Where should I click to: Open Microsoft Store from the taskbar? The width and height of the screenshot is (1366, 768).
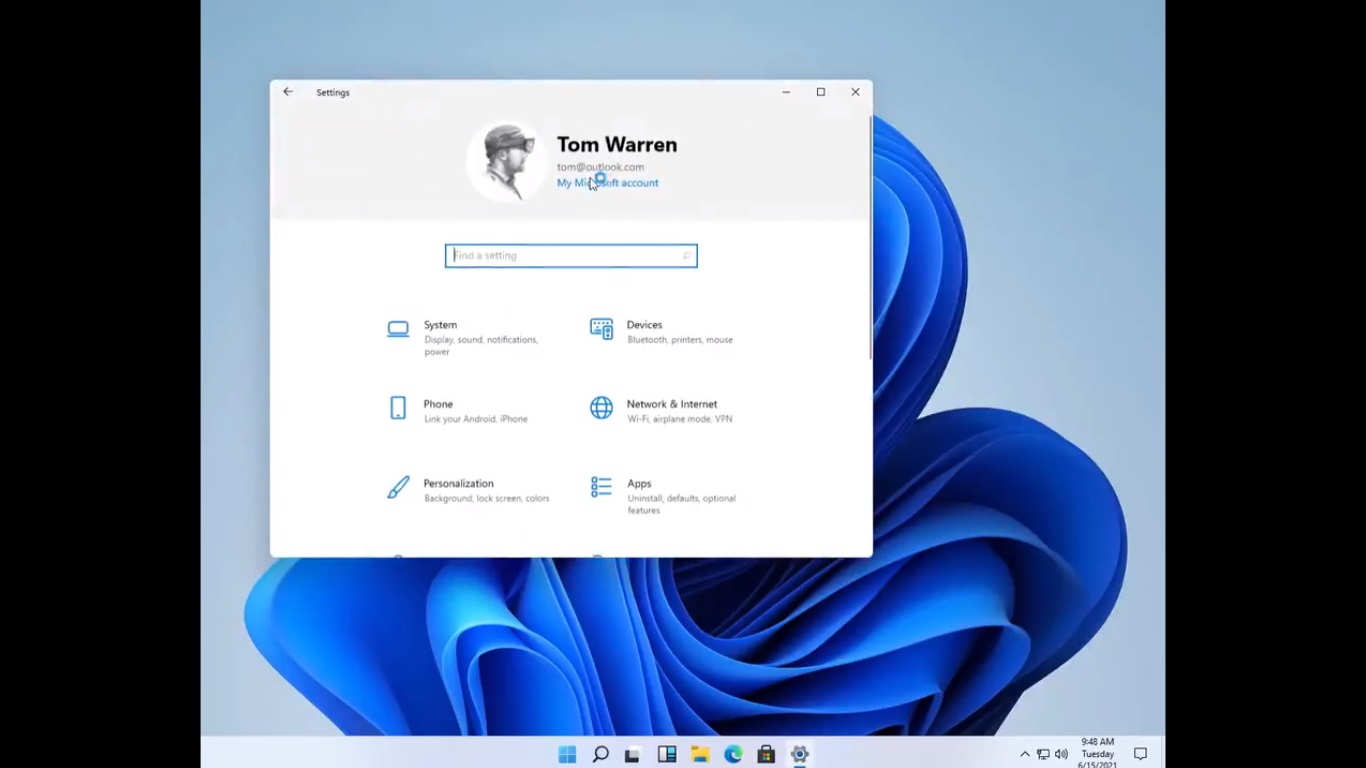(x=766, y=754)
